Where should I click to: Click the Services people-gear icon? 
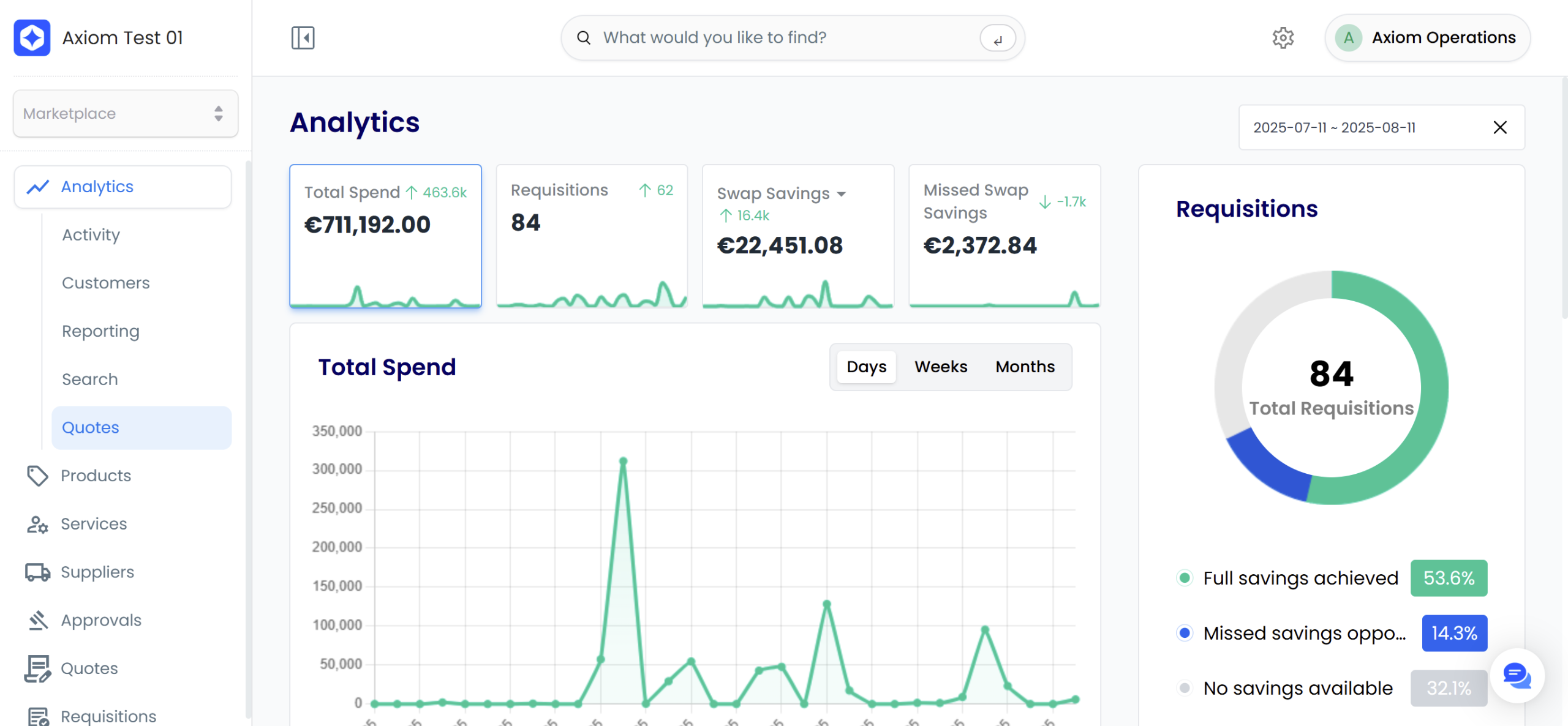[37, 524]
